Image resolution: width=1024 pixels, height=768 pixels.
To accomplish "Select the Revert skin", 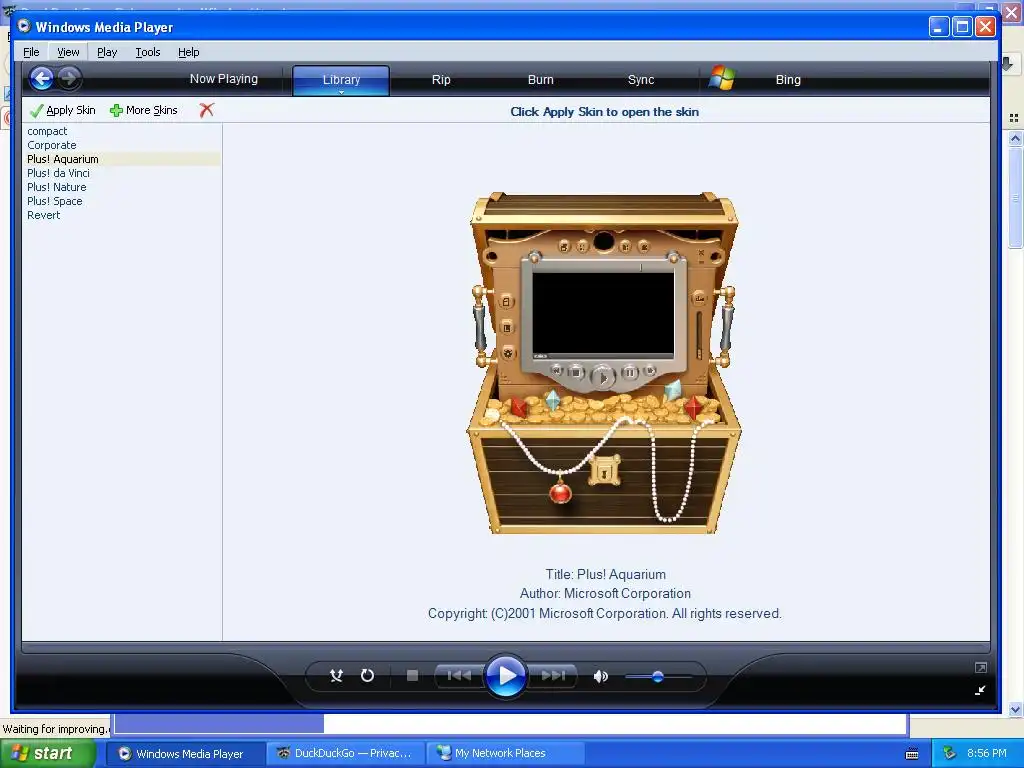I will coord(43,216).
